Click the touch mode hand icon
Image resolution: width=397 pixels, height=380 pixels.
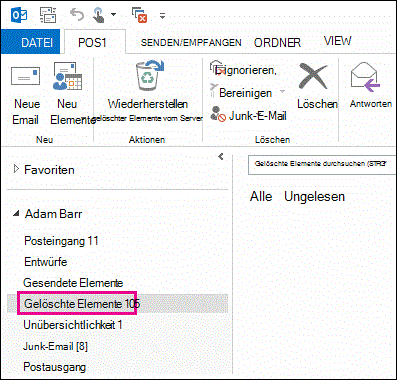coord(99,15)
